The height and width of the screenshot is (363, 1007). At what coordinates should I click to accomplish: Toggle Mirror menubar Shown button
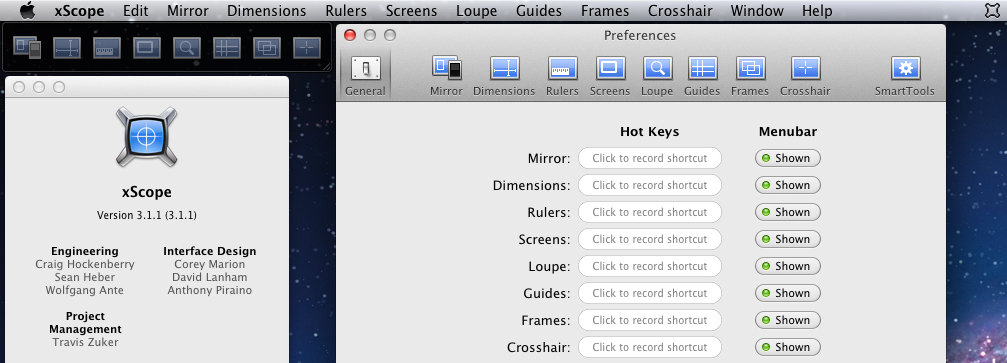coord(787,158)
